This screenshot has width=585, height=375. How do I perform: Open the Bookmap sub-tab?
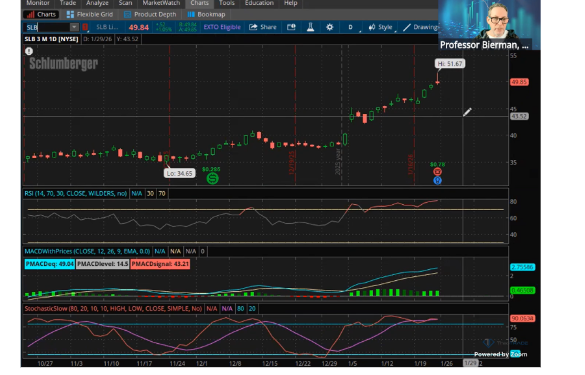click(206, 15)
